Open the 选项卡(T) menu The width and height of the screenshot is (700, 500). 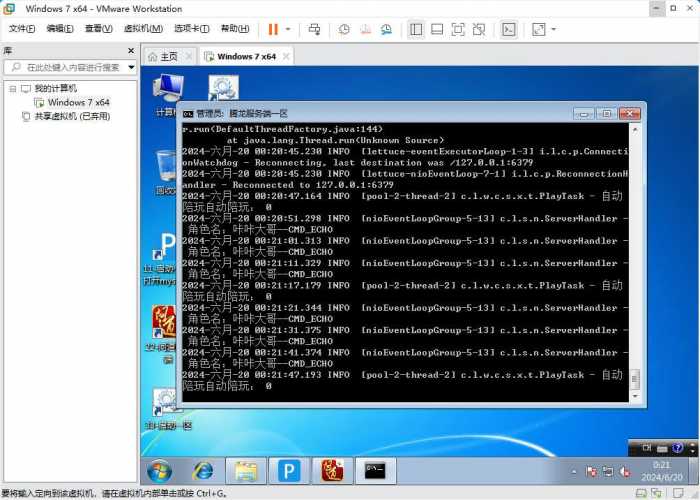pyautogui.click(x=192, y=29)
